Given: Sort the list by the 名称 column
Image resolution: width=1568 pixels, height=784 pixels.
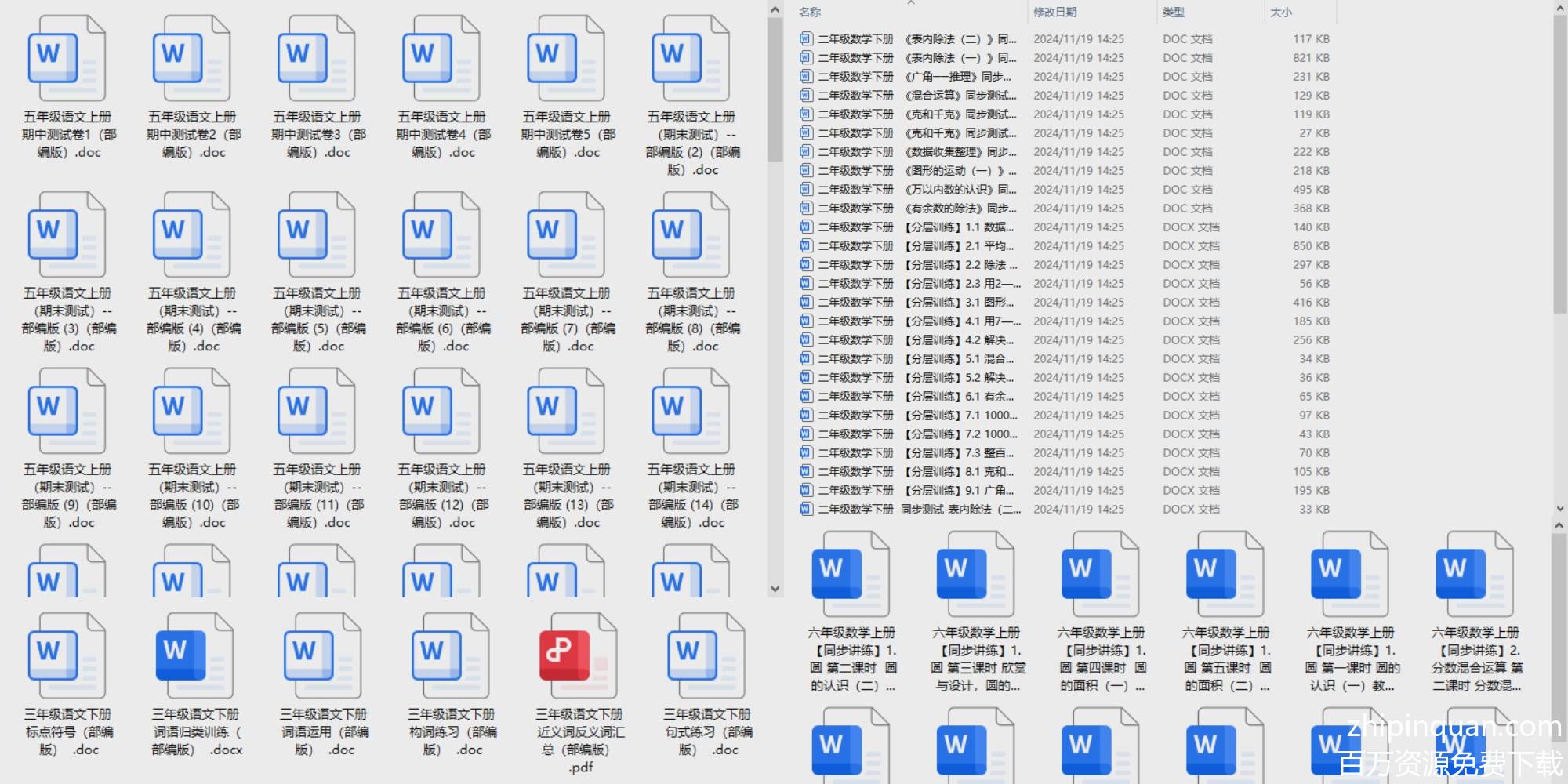Looking at the screenshot, I should pos(810,12).
